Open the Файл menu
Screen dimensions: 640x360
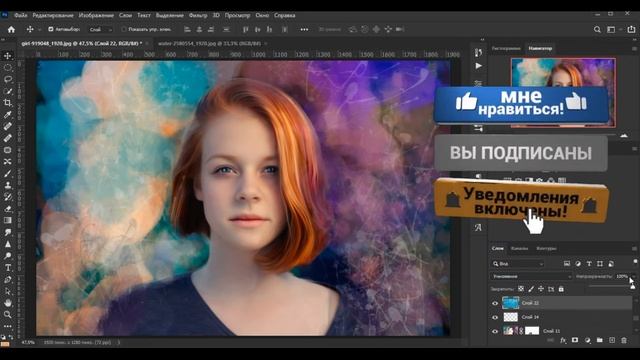coord(20,15)
